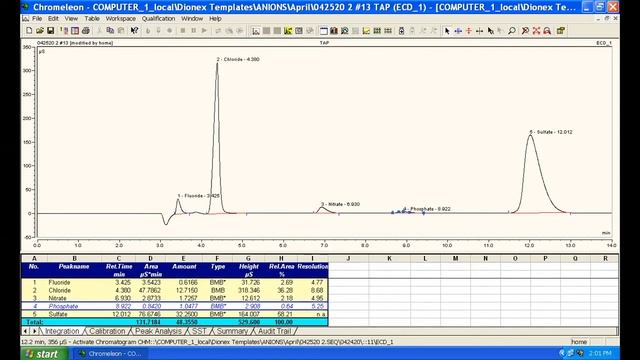Click the right tab scroll arrow

coord(35,331)
